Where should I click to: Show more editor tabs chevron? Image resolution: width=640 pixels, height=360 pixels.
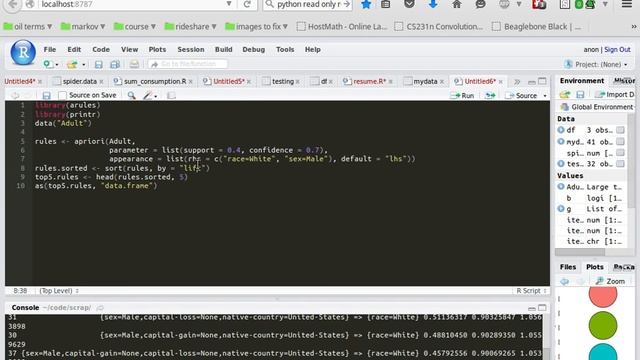click(517, 82)
